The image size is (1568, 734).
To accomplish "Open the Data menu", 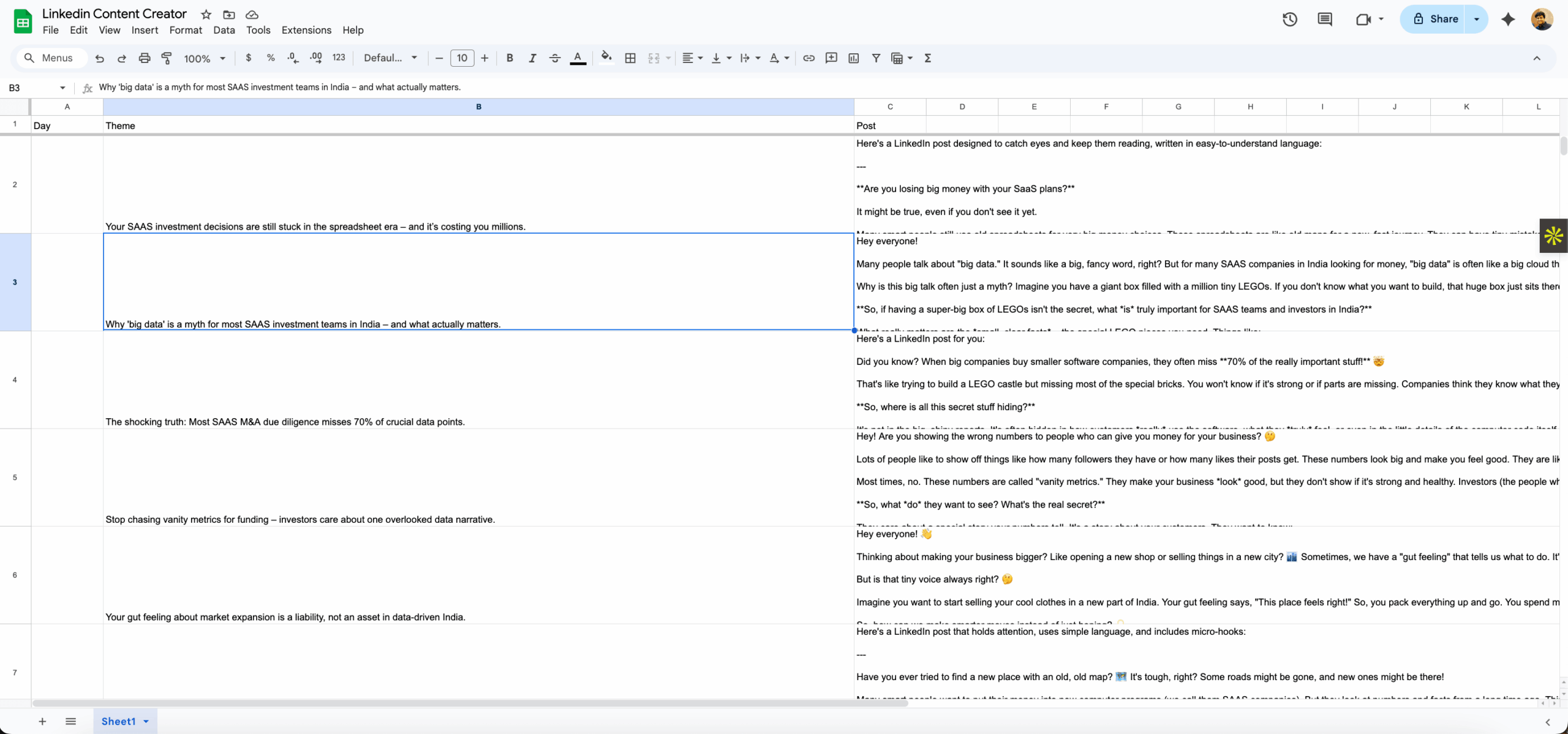I will pyautogui.click(x=224, y=30).
